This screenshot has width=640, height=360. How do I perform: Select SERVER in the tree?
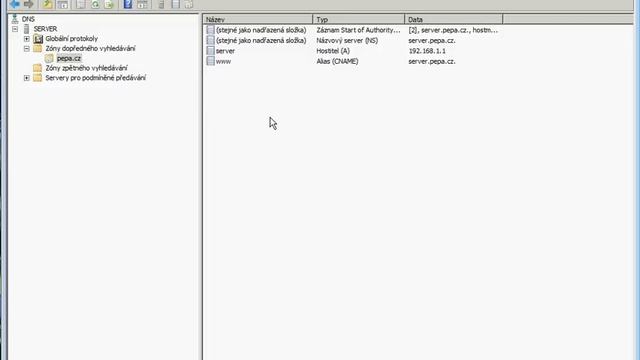(45, 29)
